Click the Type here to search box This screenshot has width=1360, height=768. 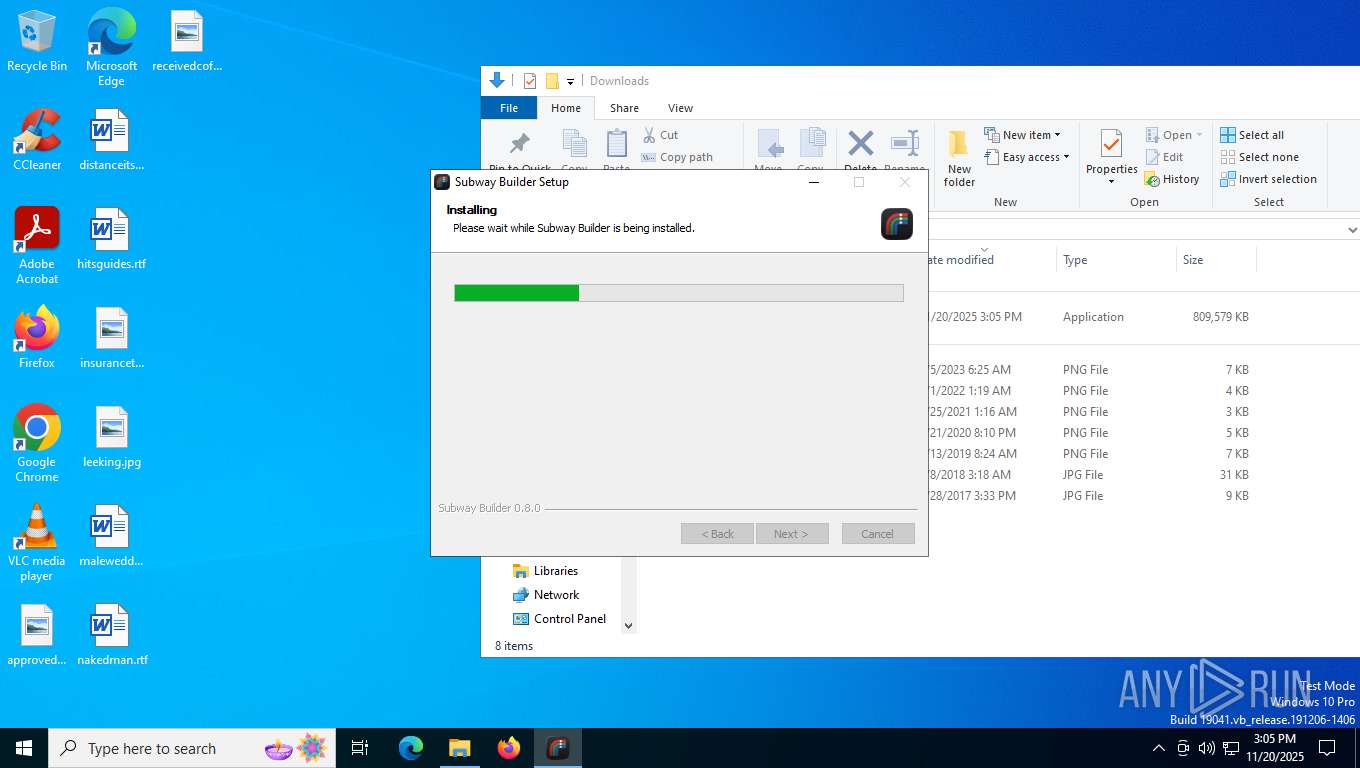[x=150, y=748]
